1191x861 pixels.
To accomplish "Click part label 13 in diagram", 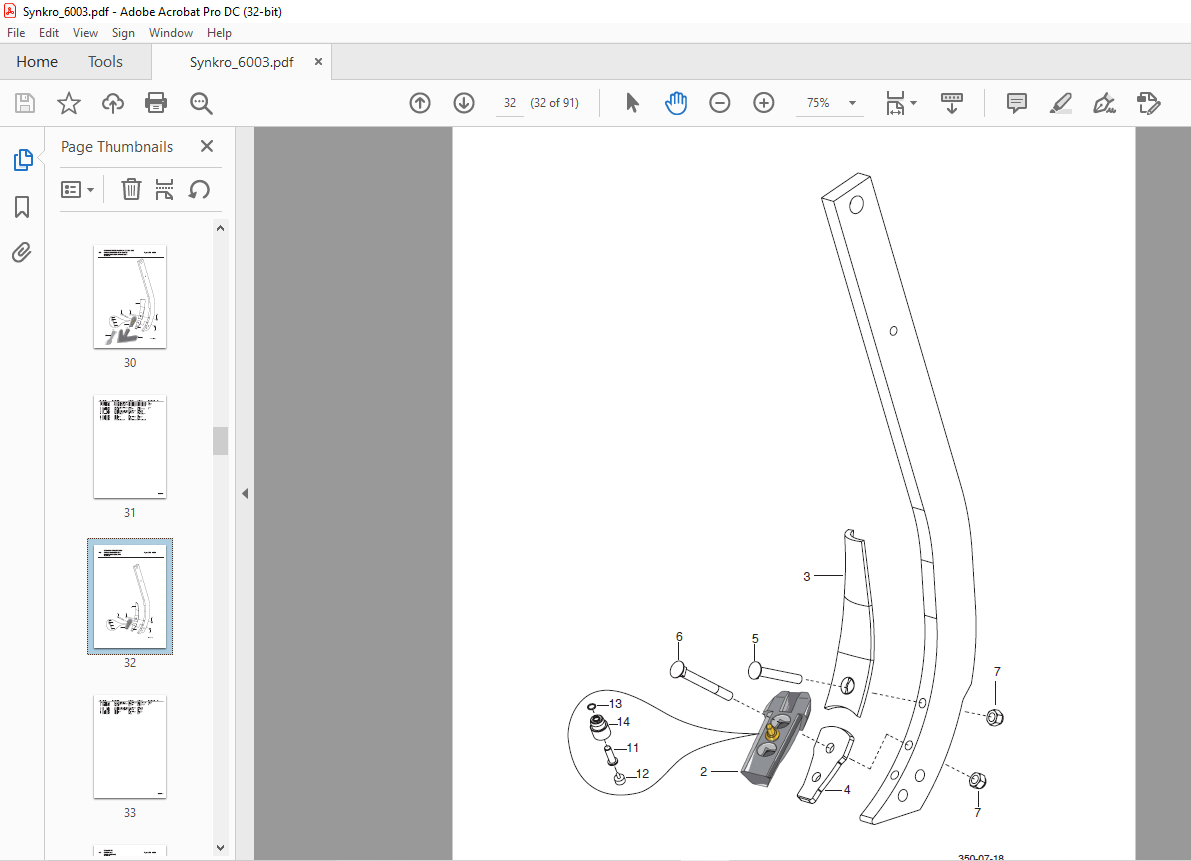I will [x=615, y=704].
